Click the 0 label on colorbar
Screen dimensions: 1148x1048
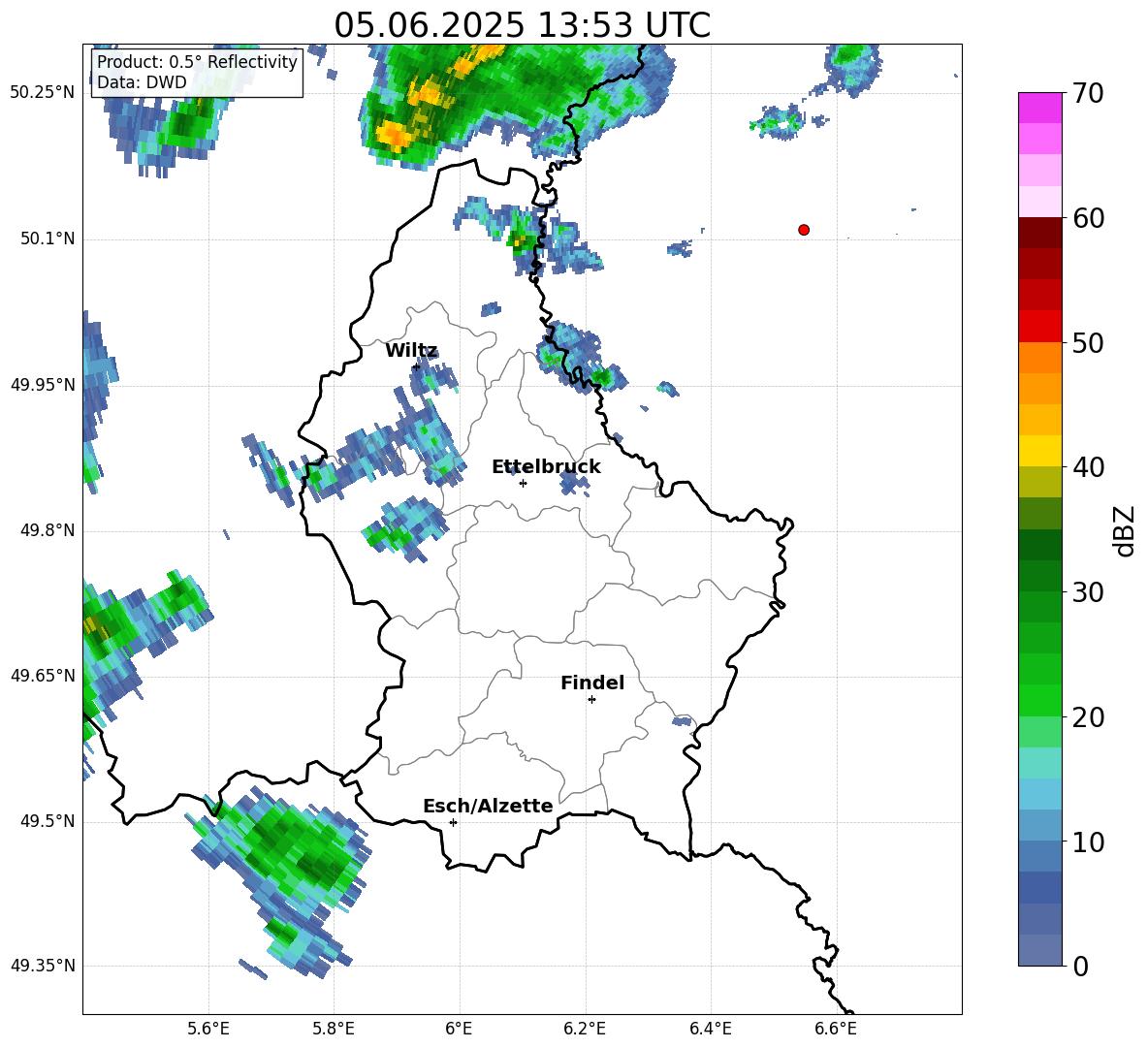[x=1080, y=966]
